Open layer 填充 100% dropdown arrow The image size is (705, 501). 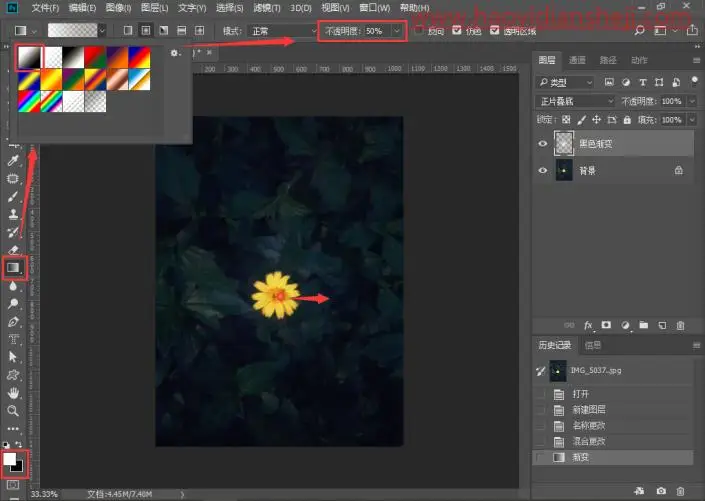click(692, 120)
